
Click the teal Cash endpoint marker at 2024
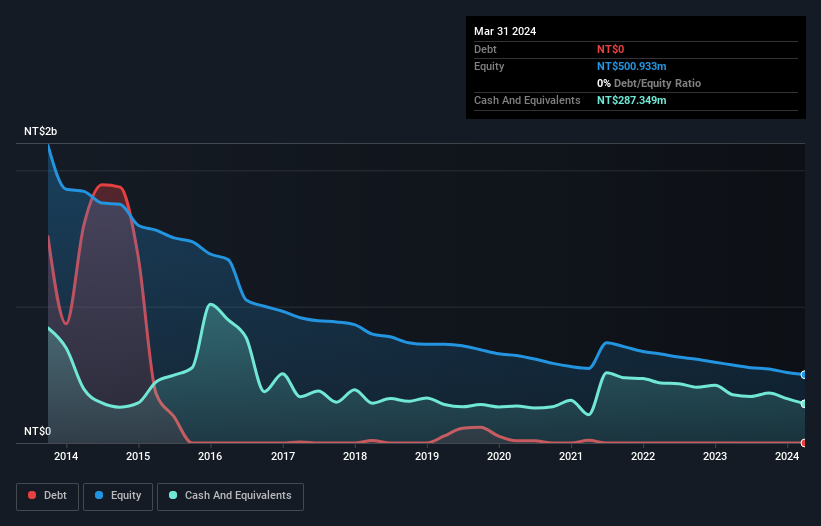(804, 404)
